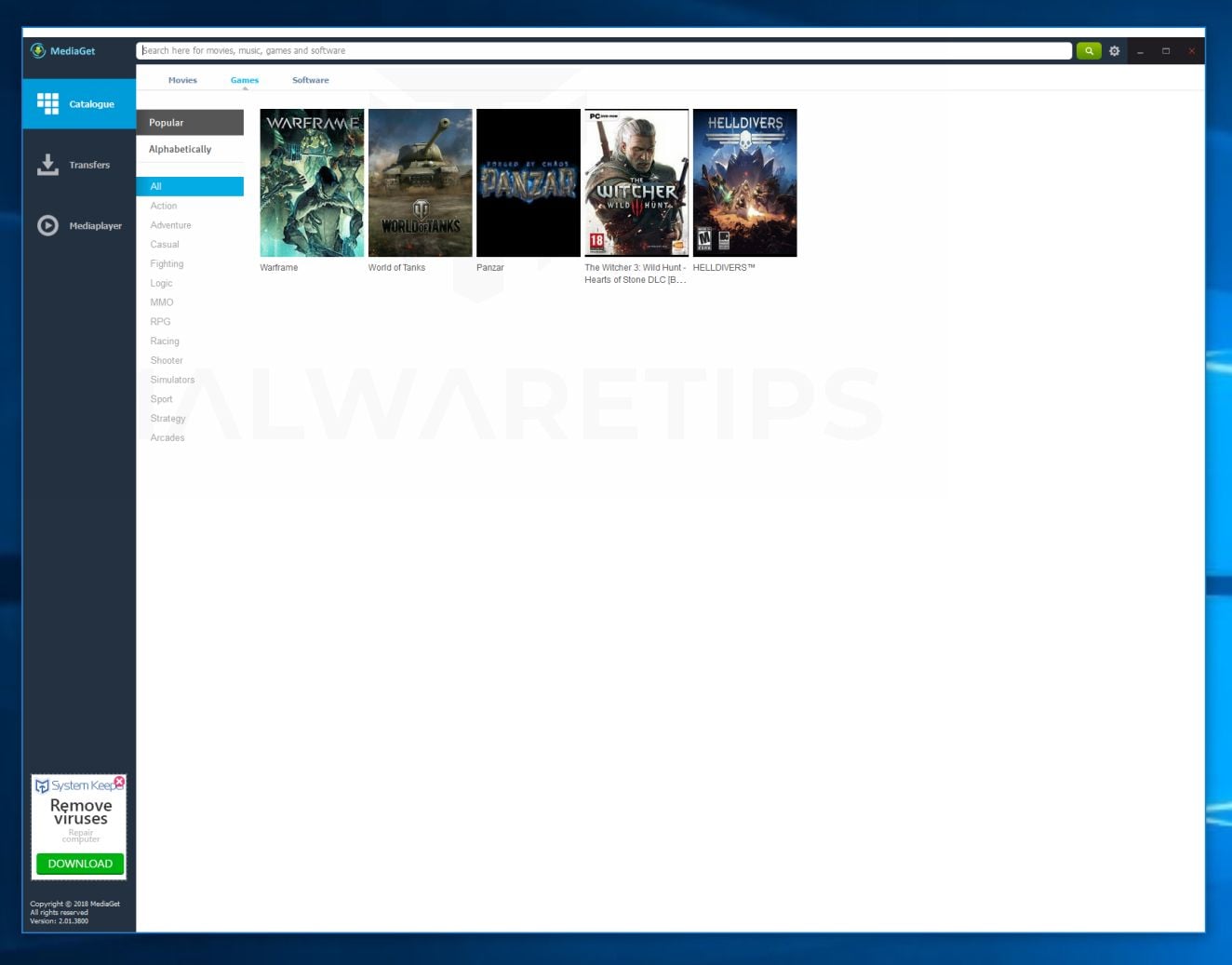Filter games by MMO genre

coord(162,302)
